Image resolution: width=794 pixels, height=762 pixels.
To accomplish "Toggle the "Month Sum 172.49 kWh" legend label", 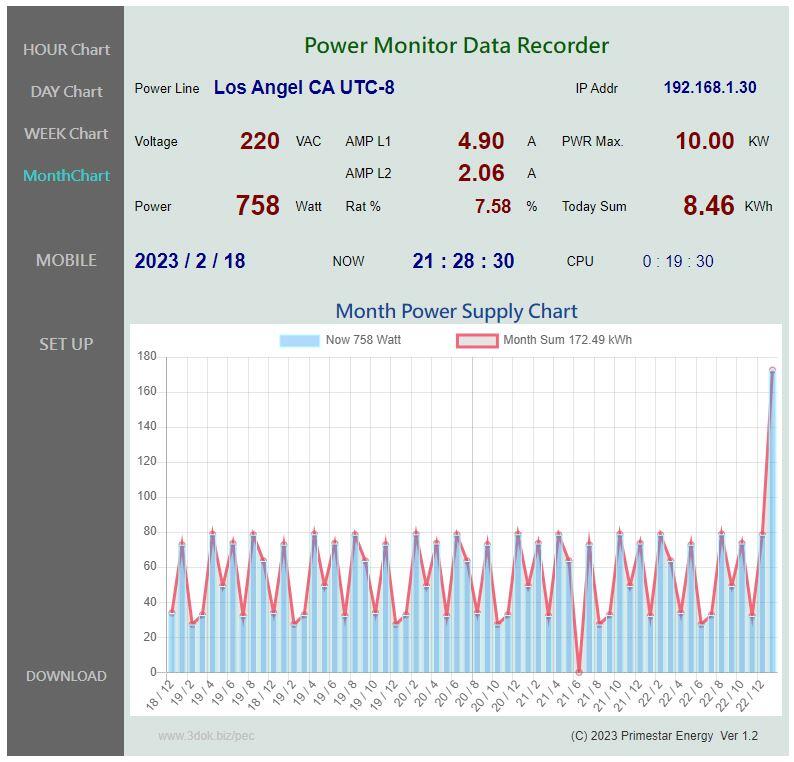I will pos(567,340).
